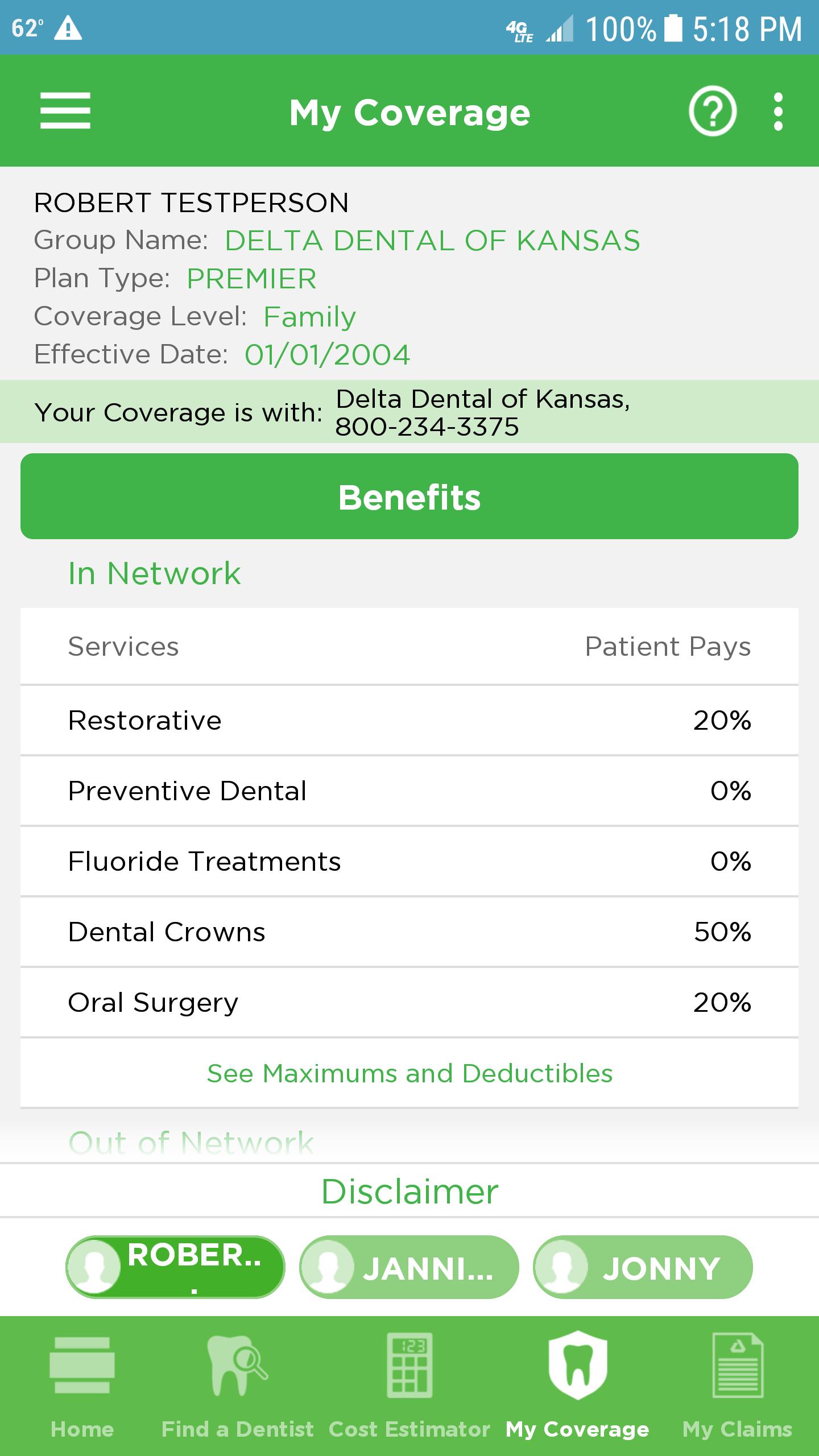Tap the warning icon in status bar
The height and width of the screenshot is (1456, 819).
point(68,28)
